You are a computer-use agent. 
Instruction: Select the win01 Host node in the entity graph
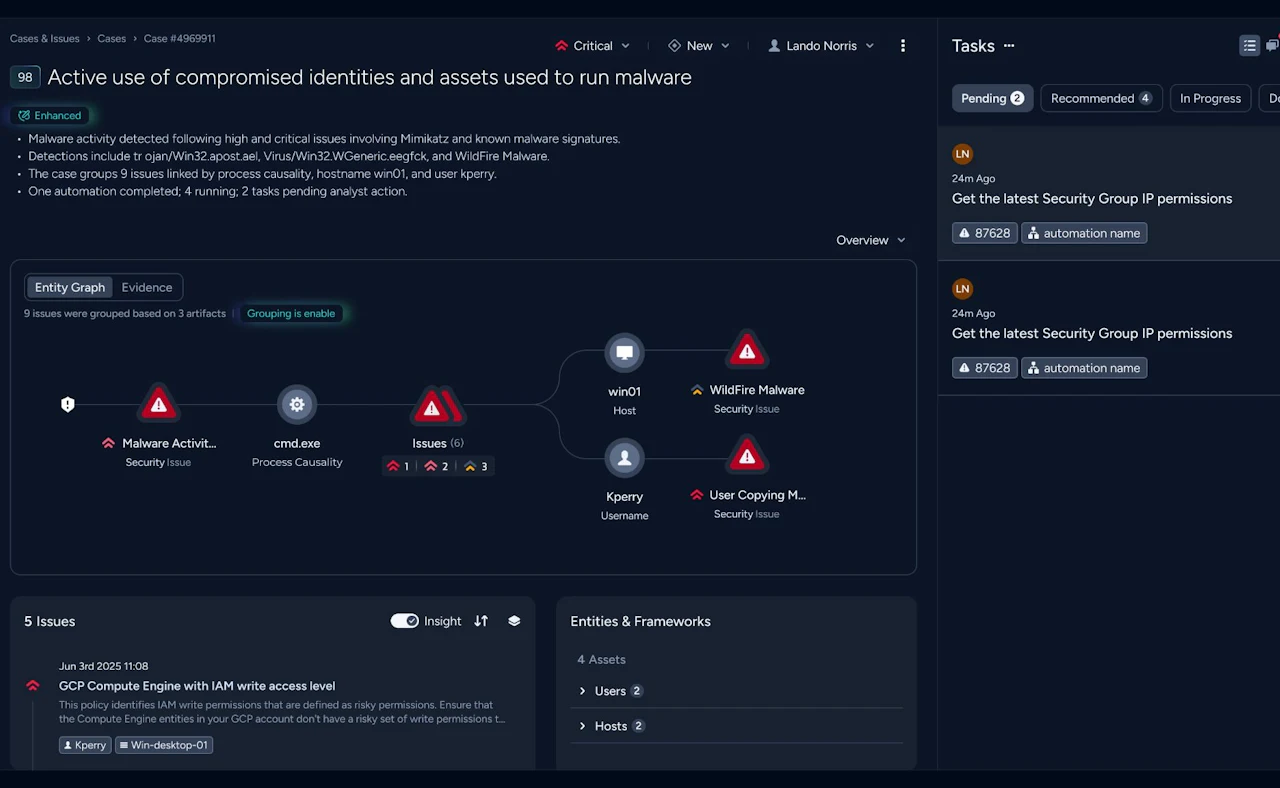click(x=624, y=352)
